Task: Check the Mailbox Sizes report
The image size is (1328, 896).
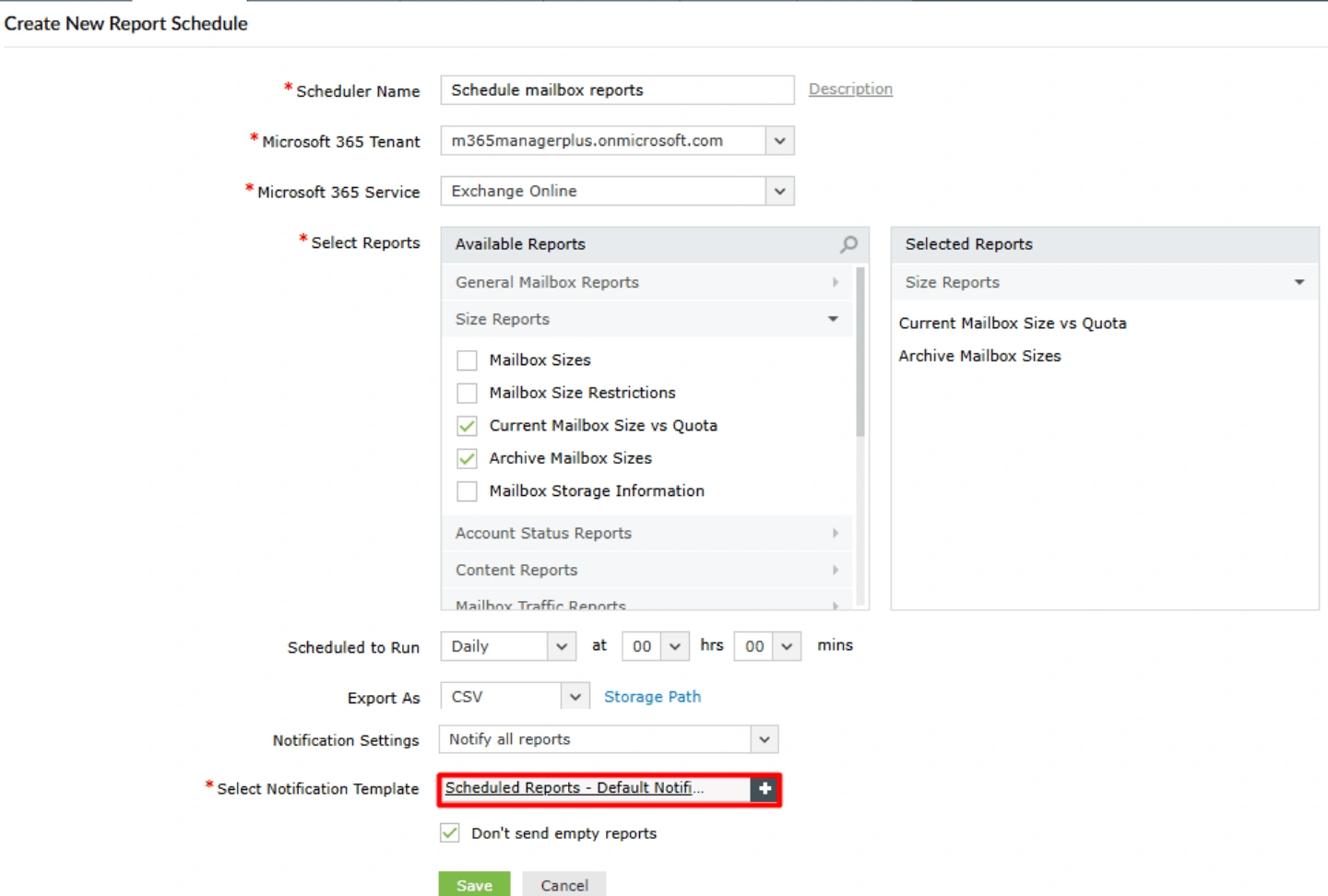Action: (467, 360)
